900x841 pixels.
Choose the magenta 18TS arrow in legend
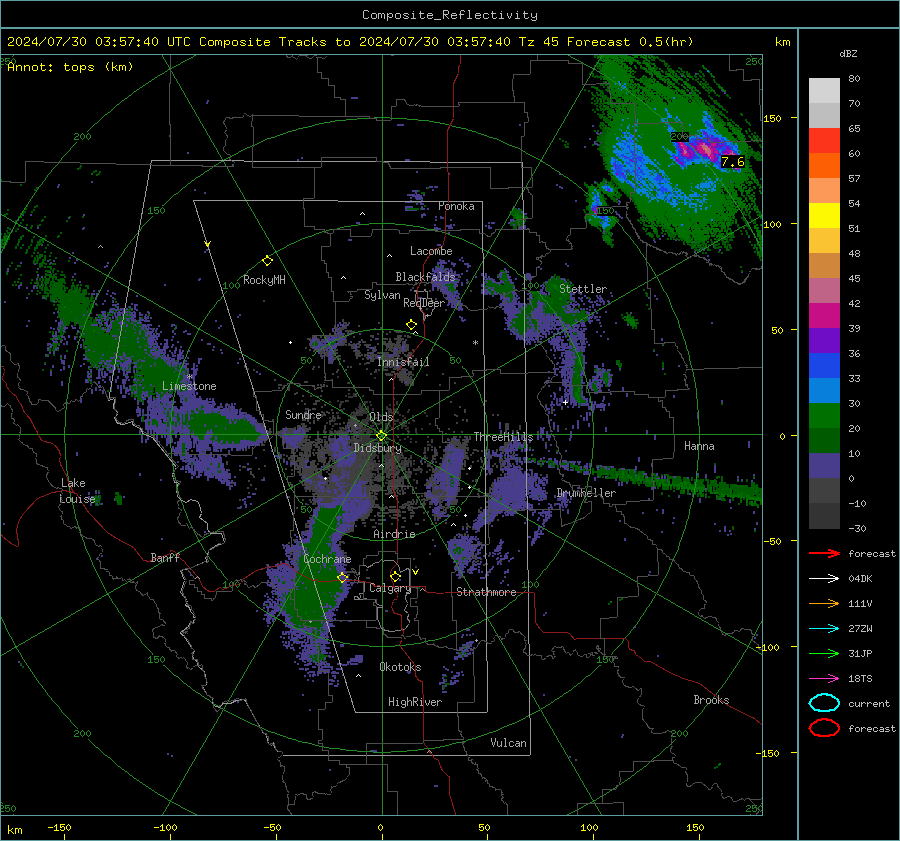[x=824, y=679]
